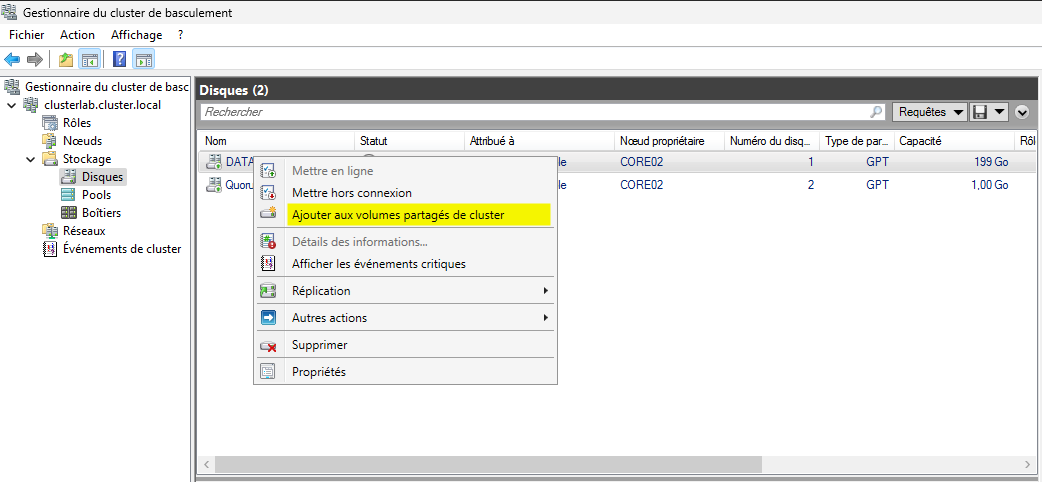Open the Affichage menu
Image resolution: width=1042 pixels, height=482 pixels.
click(136, 35)
